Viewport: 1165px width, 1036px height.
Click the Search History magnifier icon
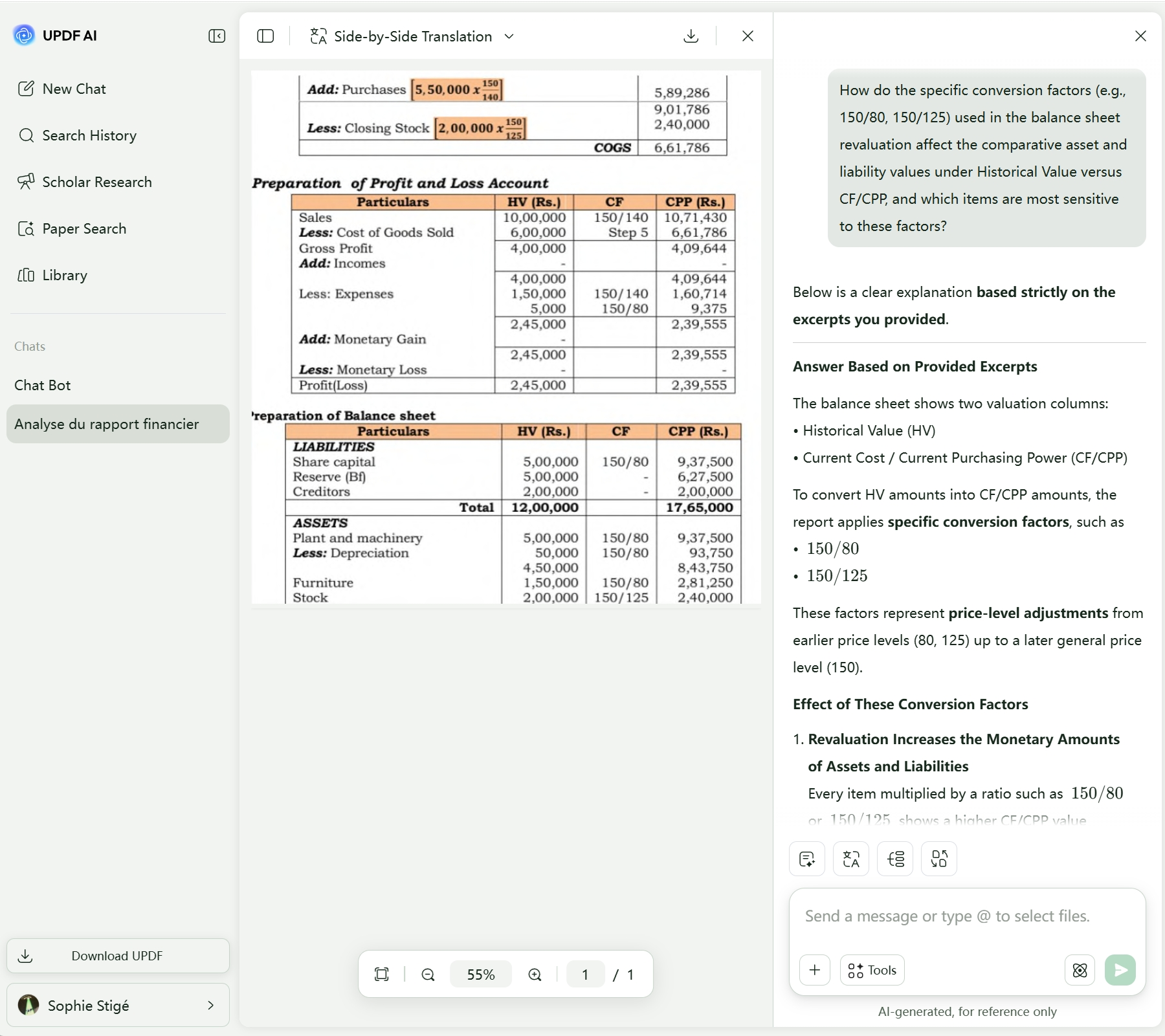pyautogui.click(x=26, y=135)
